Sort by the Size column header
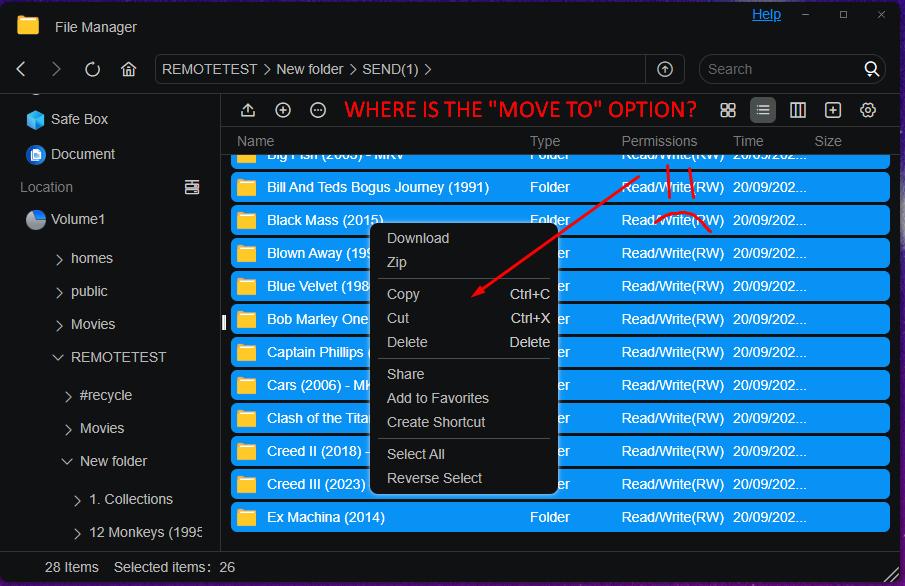 [x=828, y=141]
